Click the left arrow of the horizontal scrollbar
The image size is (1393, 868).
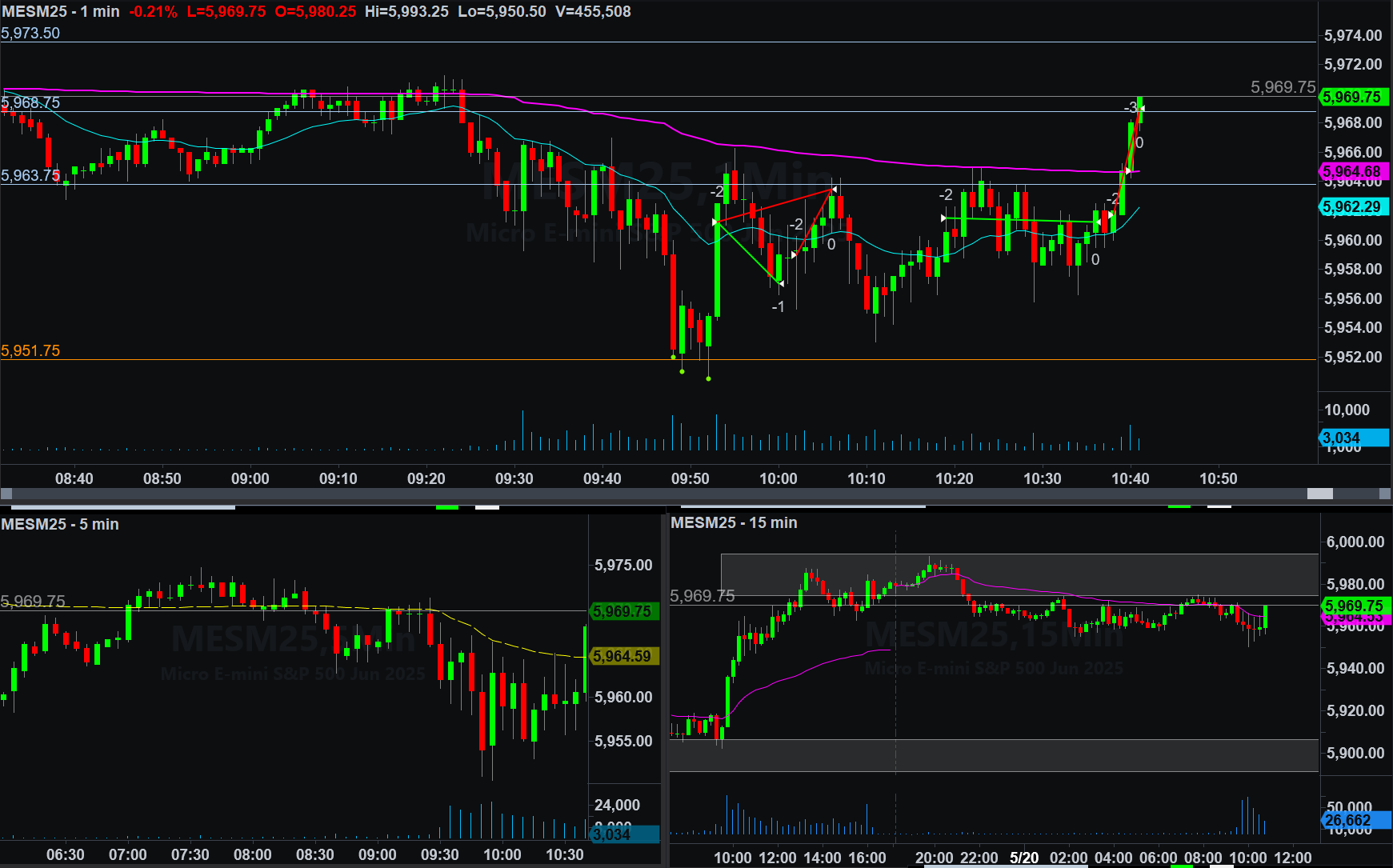click(x=6, y=494)
